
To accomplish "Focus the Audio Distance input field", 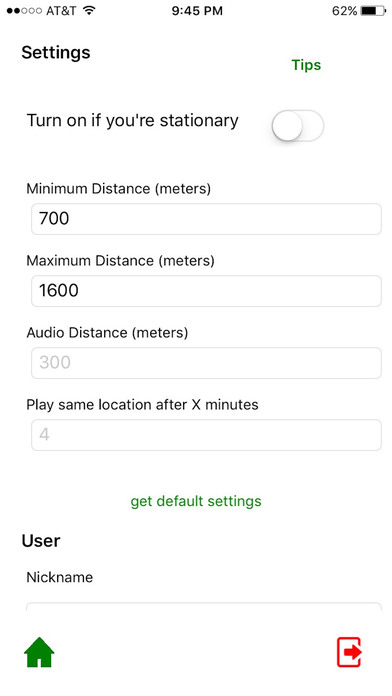I will 206,363.
